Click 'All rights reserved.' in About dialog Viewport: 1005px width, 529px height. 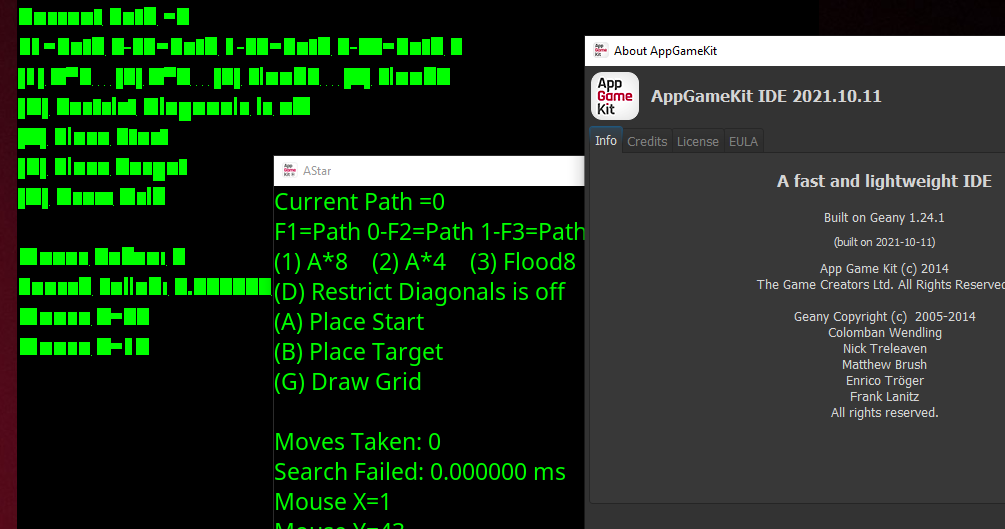884,413
